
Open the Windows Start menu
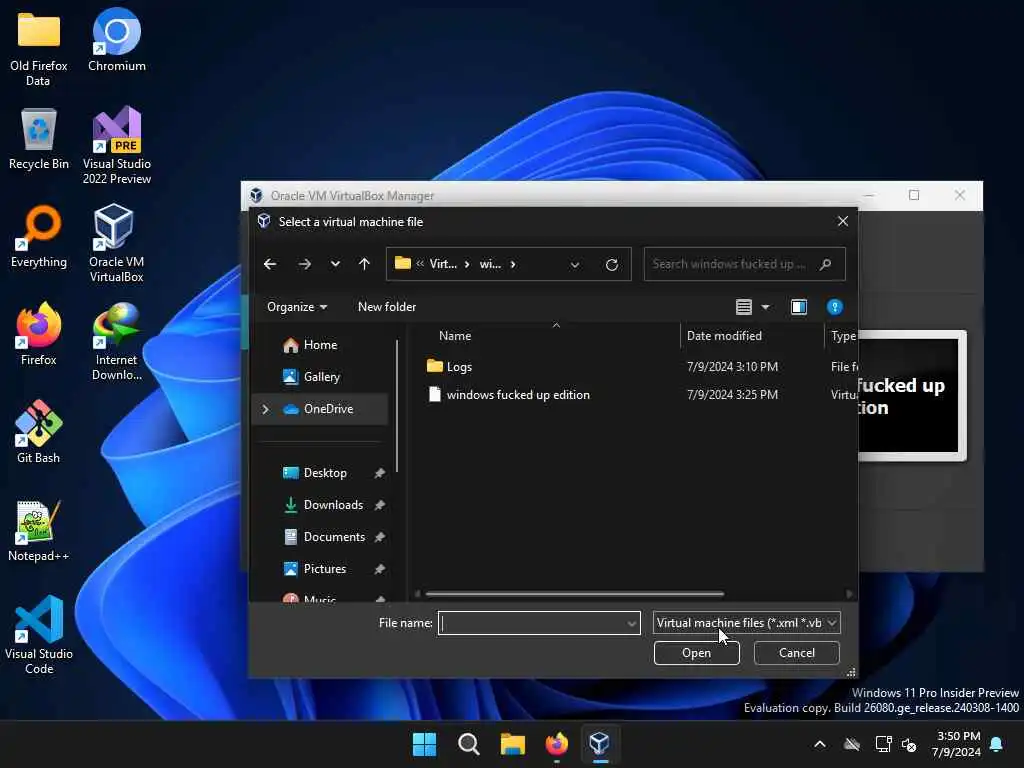pyautogui.click(x=424, y=744)
